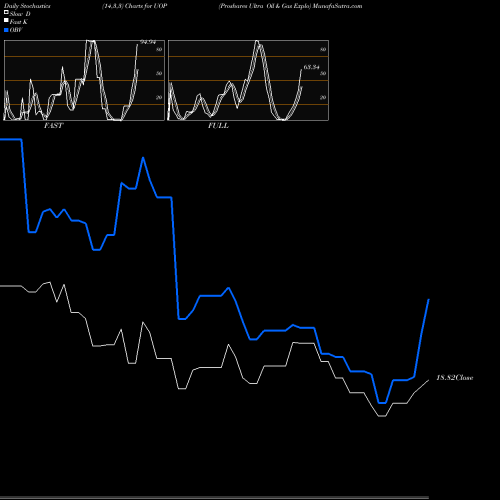Image resolution: width=500 pixels, height=500 pixels.
Task: Click the 50 axis label in FAST chart
Action: click(x=159, y=73)
